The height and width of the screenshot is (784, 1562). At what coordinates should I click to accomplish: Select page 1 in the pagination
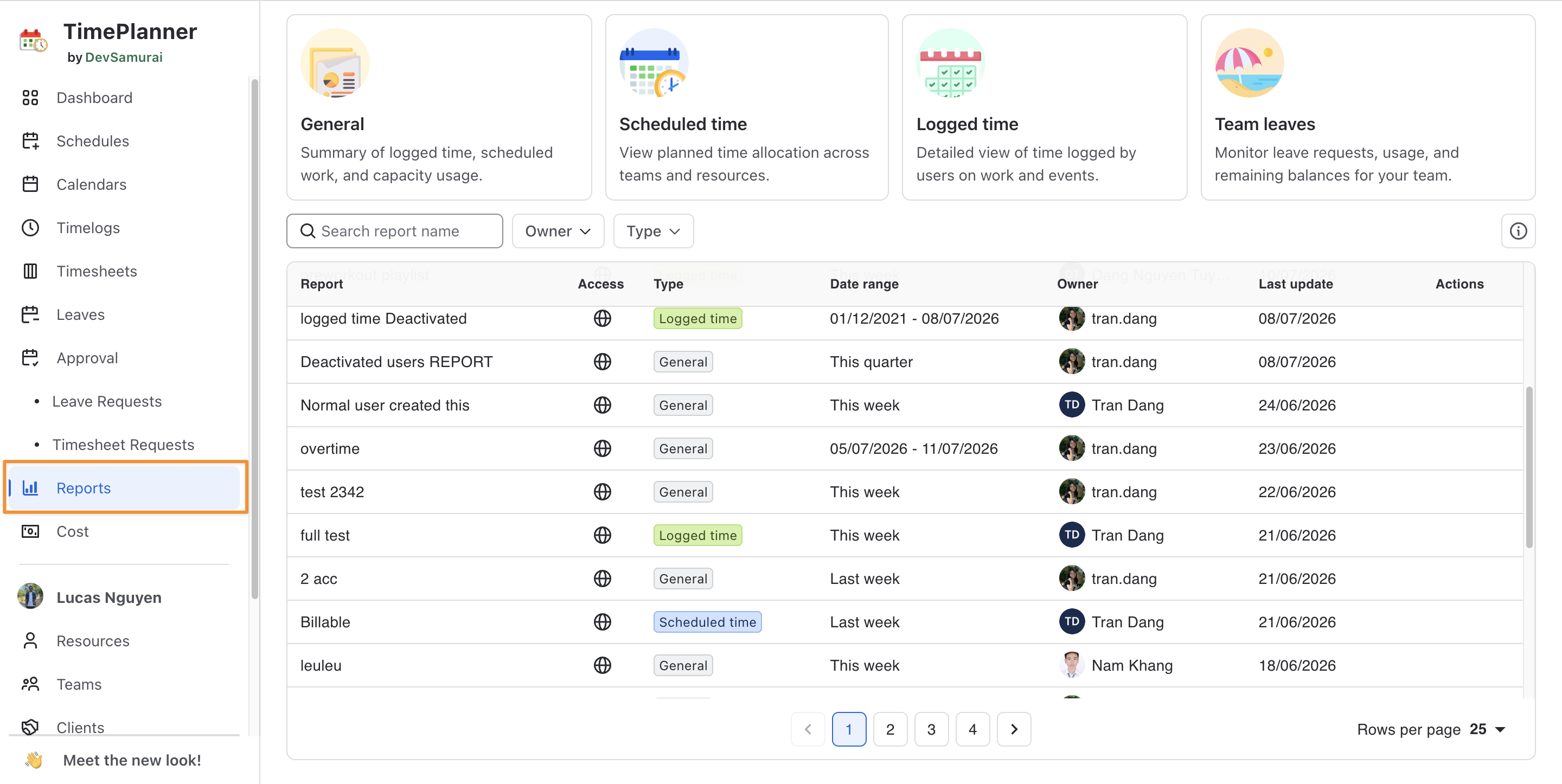pos(849,729)
